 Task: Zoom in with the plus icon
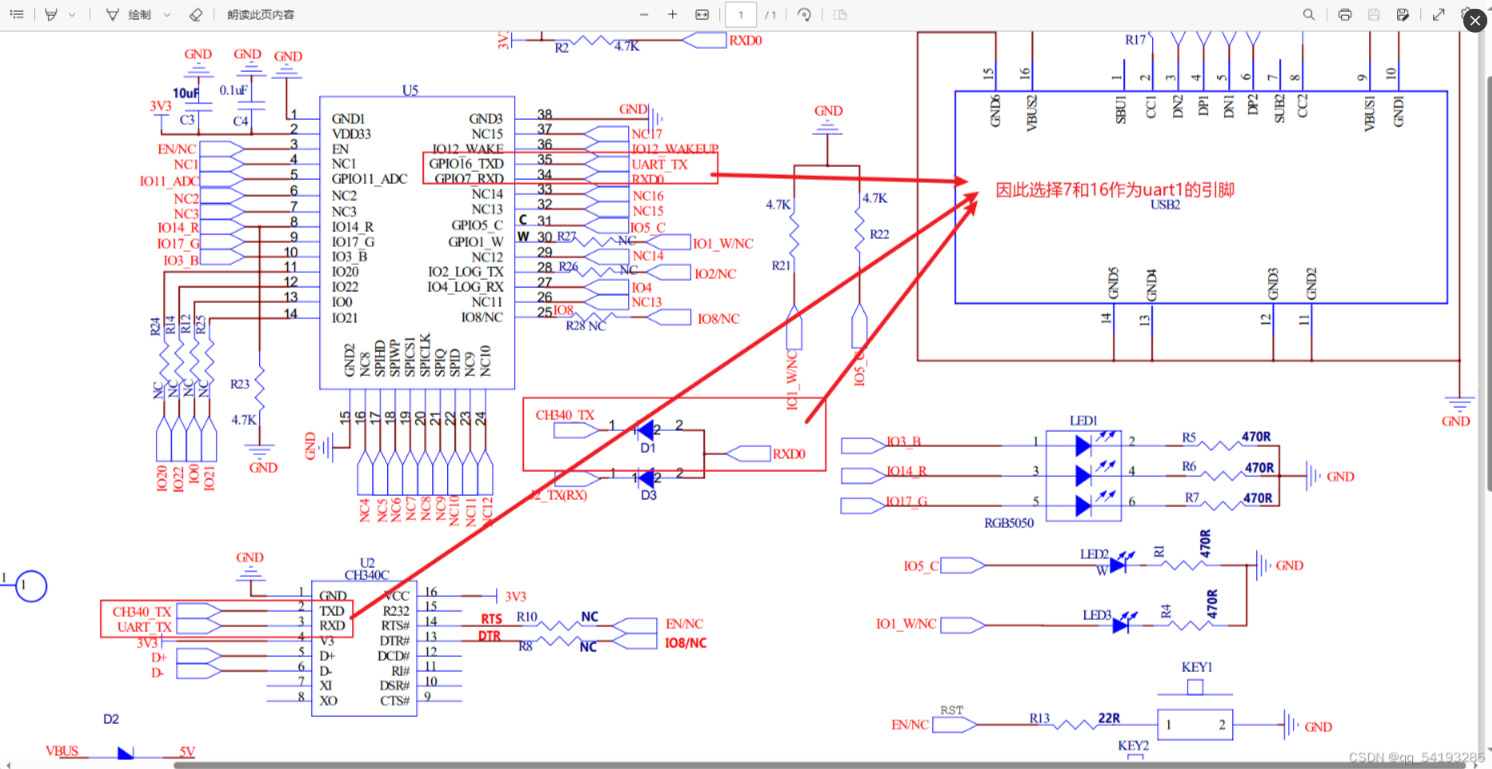pos(673,15)
